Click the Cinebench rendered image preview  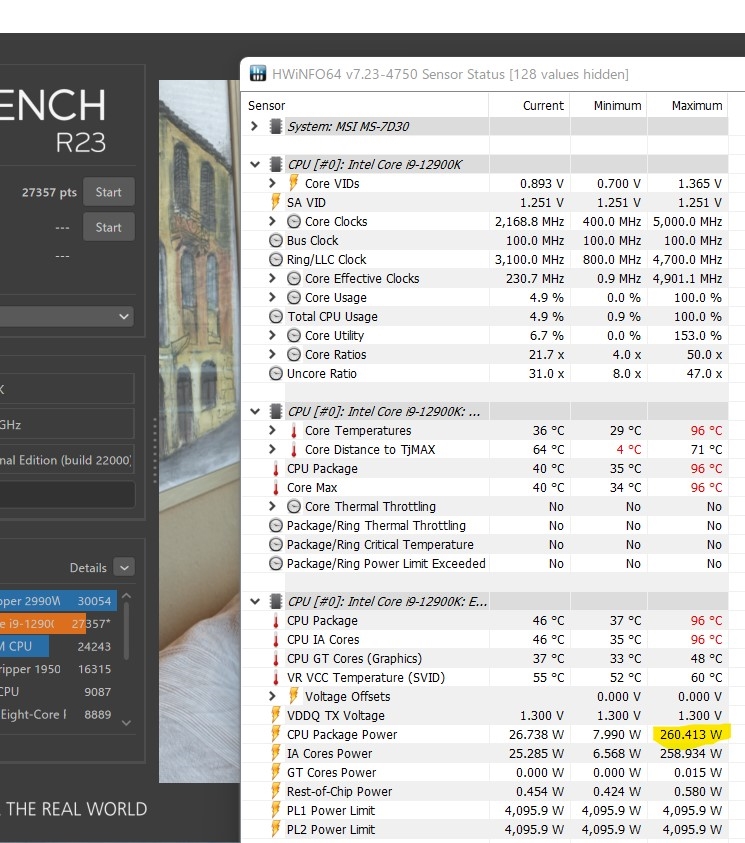[x=199, y=431]
